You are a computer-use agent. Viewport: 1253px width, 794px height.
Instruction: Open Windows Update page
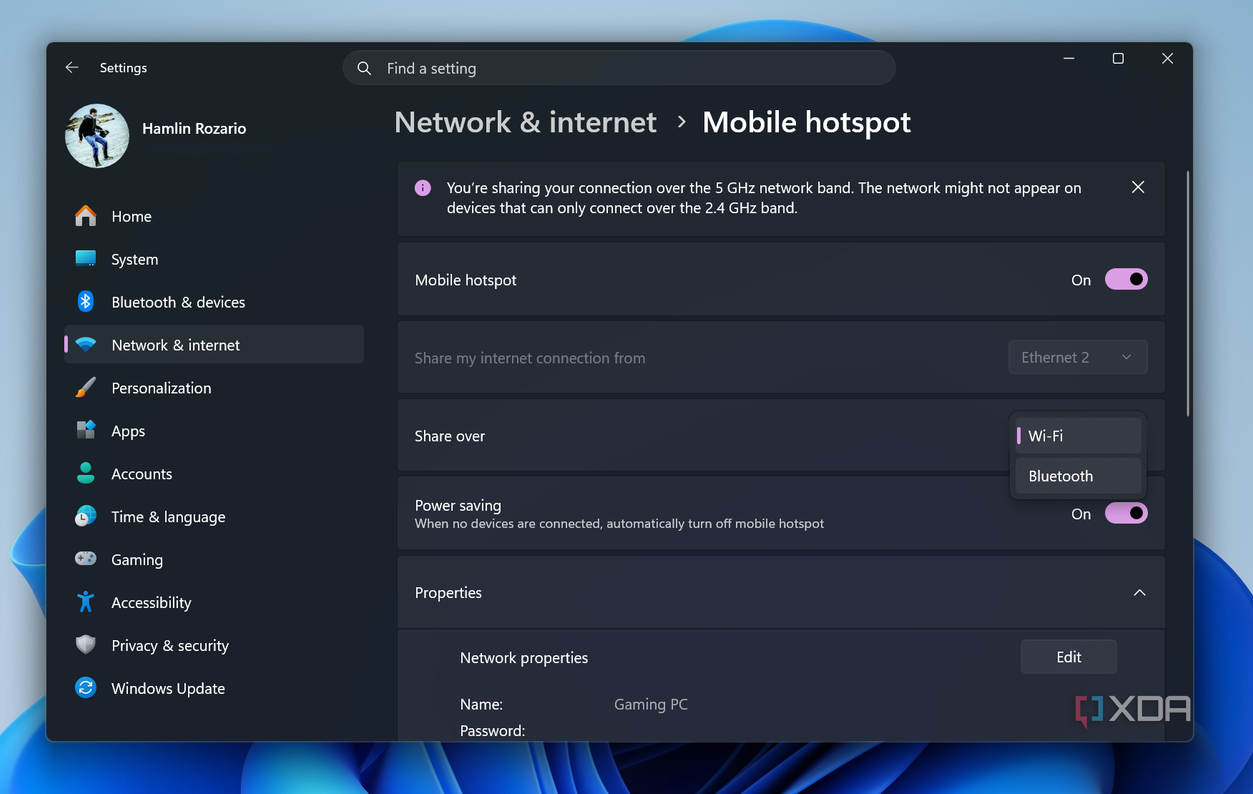(x=214, y=688)
